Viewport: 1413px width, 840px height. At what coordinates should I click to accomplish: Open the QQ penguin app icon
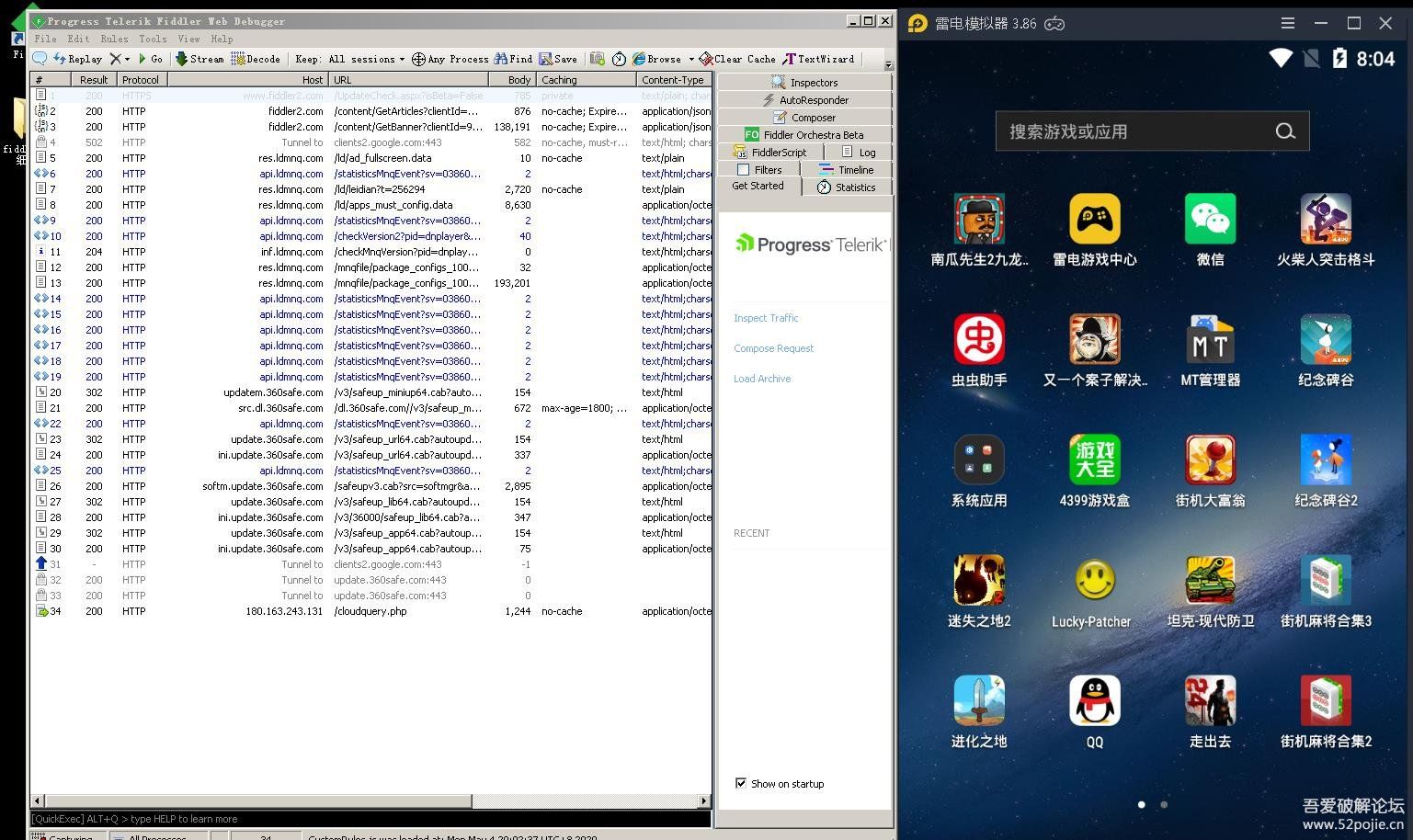point(1094,700)
